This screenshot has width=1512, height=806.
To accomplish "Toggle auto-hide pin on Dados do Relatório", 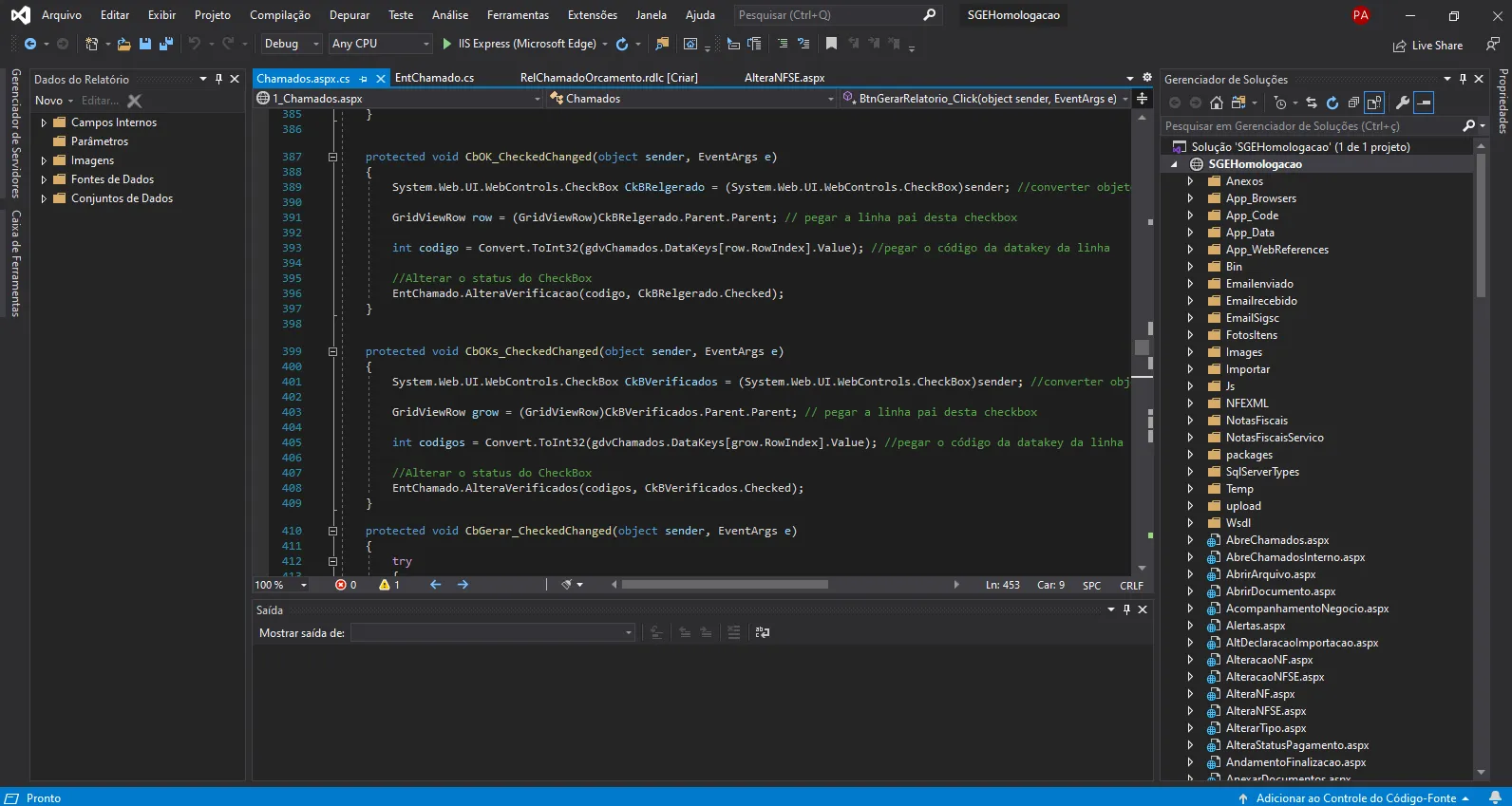I will (x=219, y=79).
